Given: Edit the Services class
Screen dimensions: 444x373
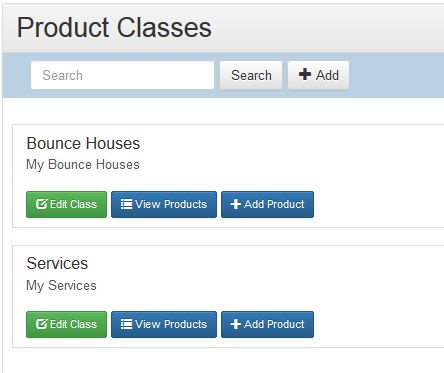Looking at the screenshot, I should pyautogui.click(x=66, y=324).
